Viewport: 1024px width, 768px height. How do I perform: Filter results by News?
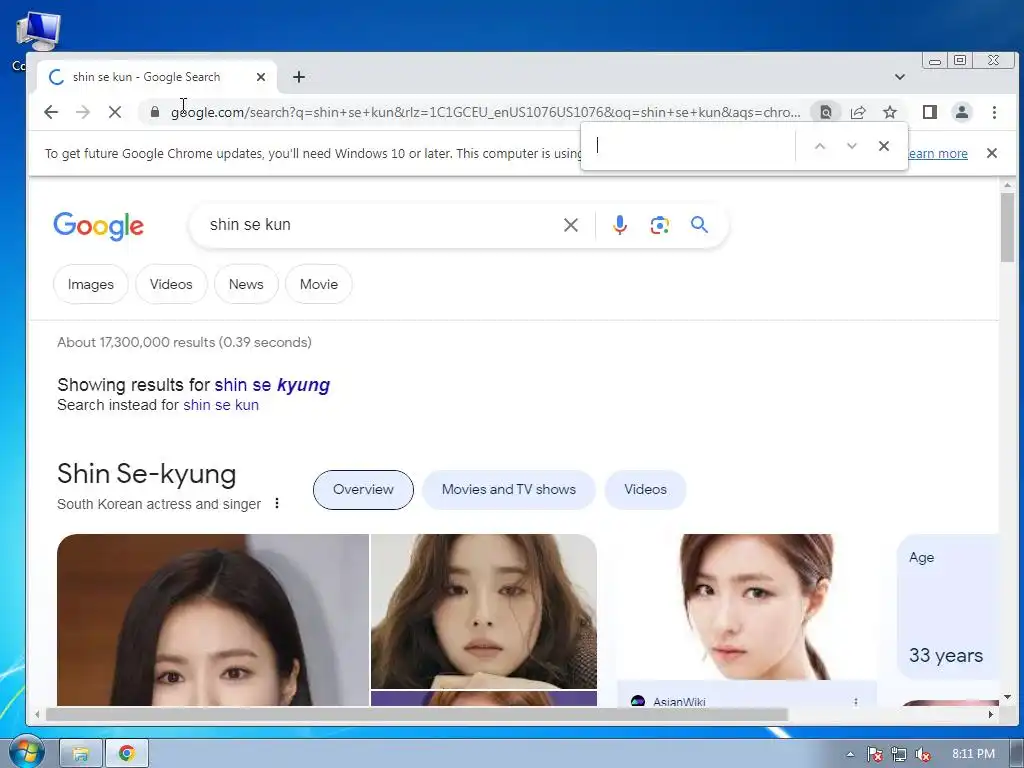246,284
